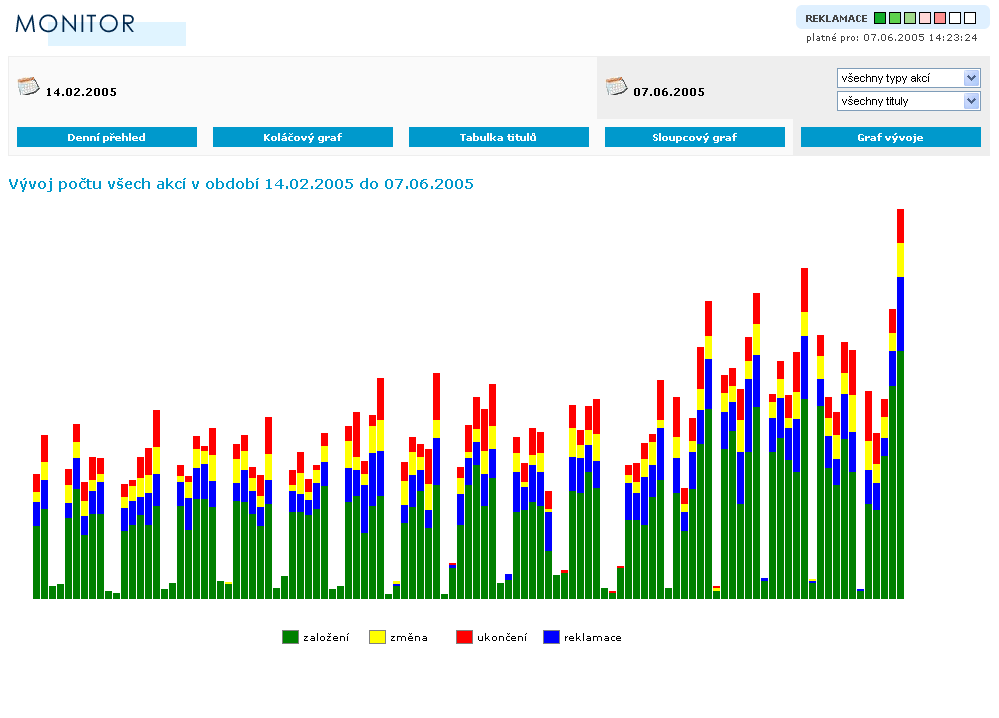Click the red ukončení legend square
The image size is (999, 718).
pos(464,637)
